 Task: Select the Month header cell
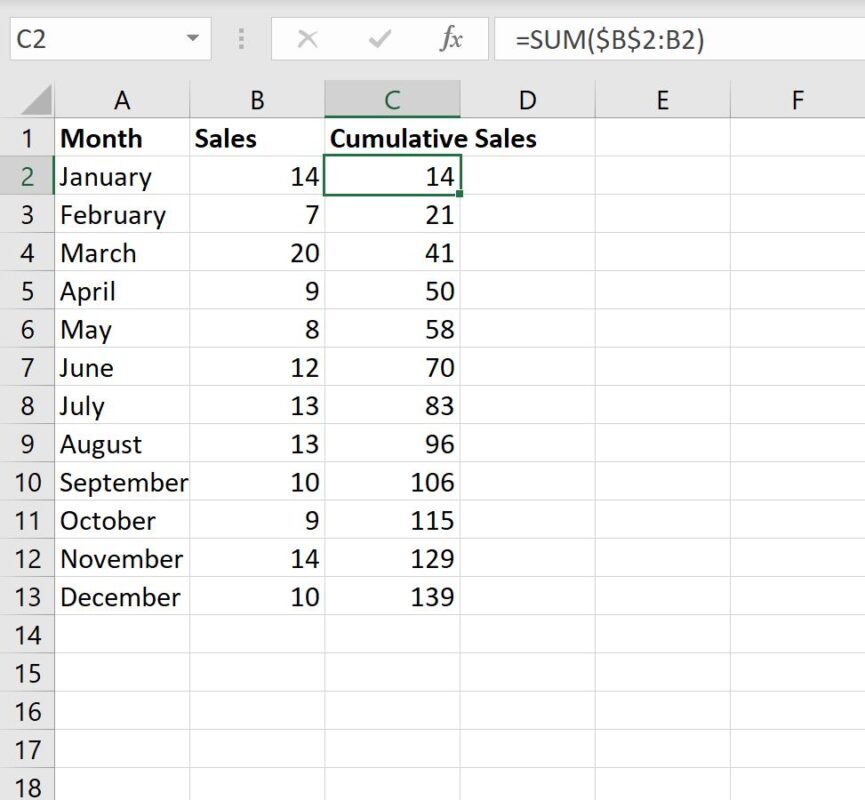tap(122, 138)
